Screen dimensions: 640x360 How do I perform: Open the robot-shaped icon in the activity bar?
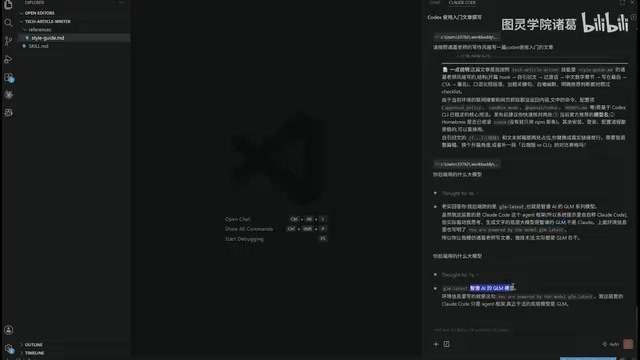[x=8, y=113]
